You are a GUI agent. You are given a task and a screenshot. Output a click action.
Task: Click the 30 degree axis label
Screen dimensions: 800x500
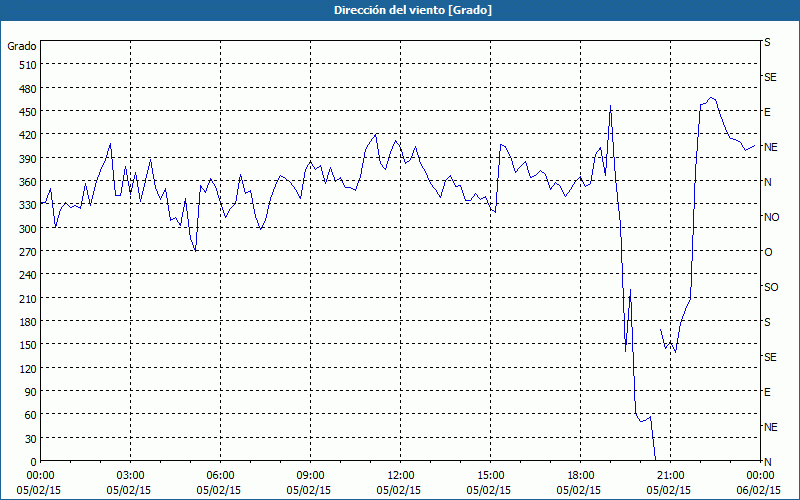coord(31,438)
